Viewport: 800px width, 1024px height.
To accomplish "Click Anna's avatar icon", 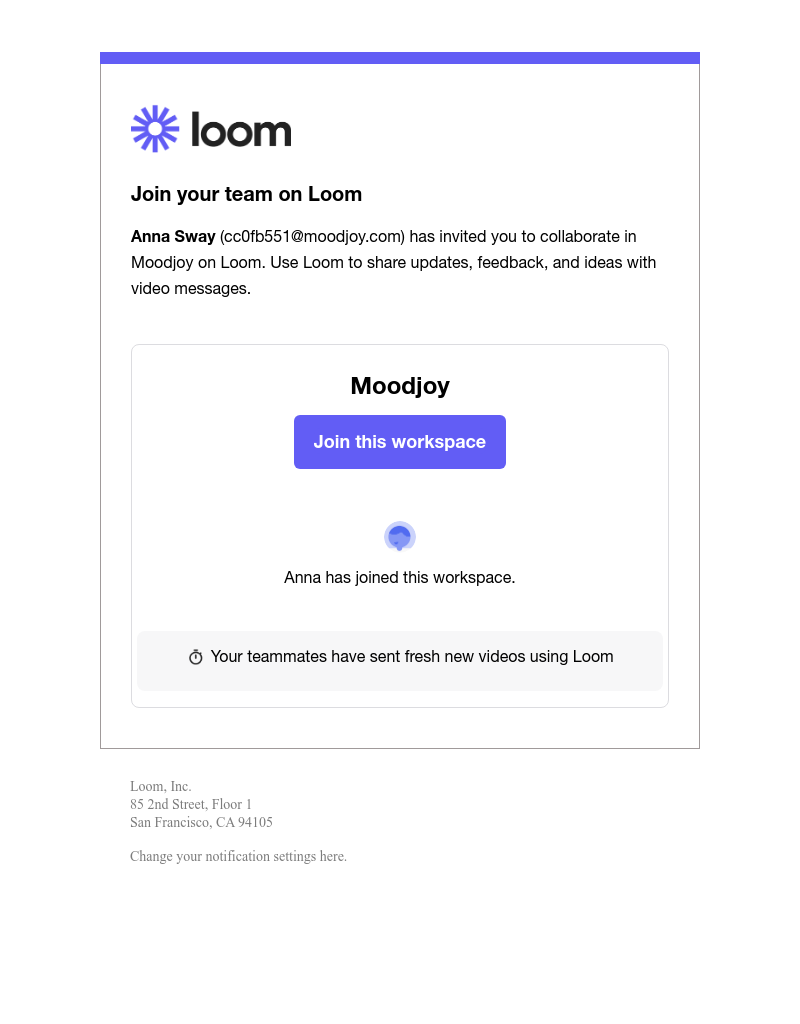I will point(400,537).
